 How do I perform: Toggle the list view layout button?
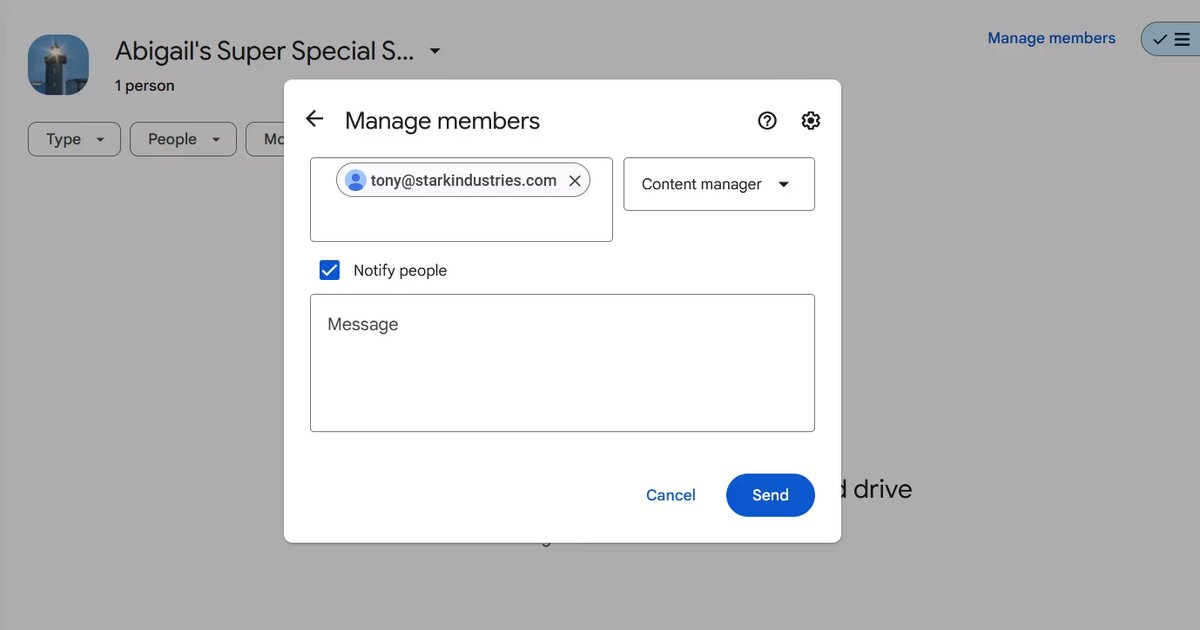click(x=1171, y=39)
